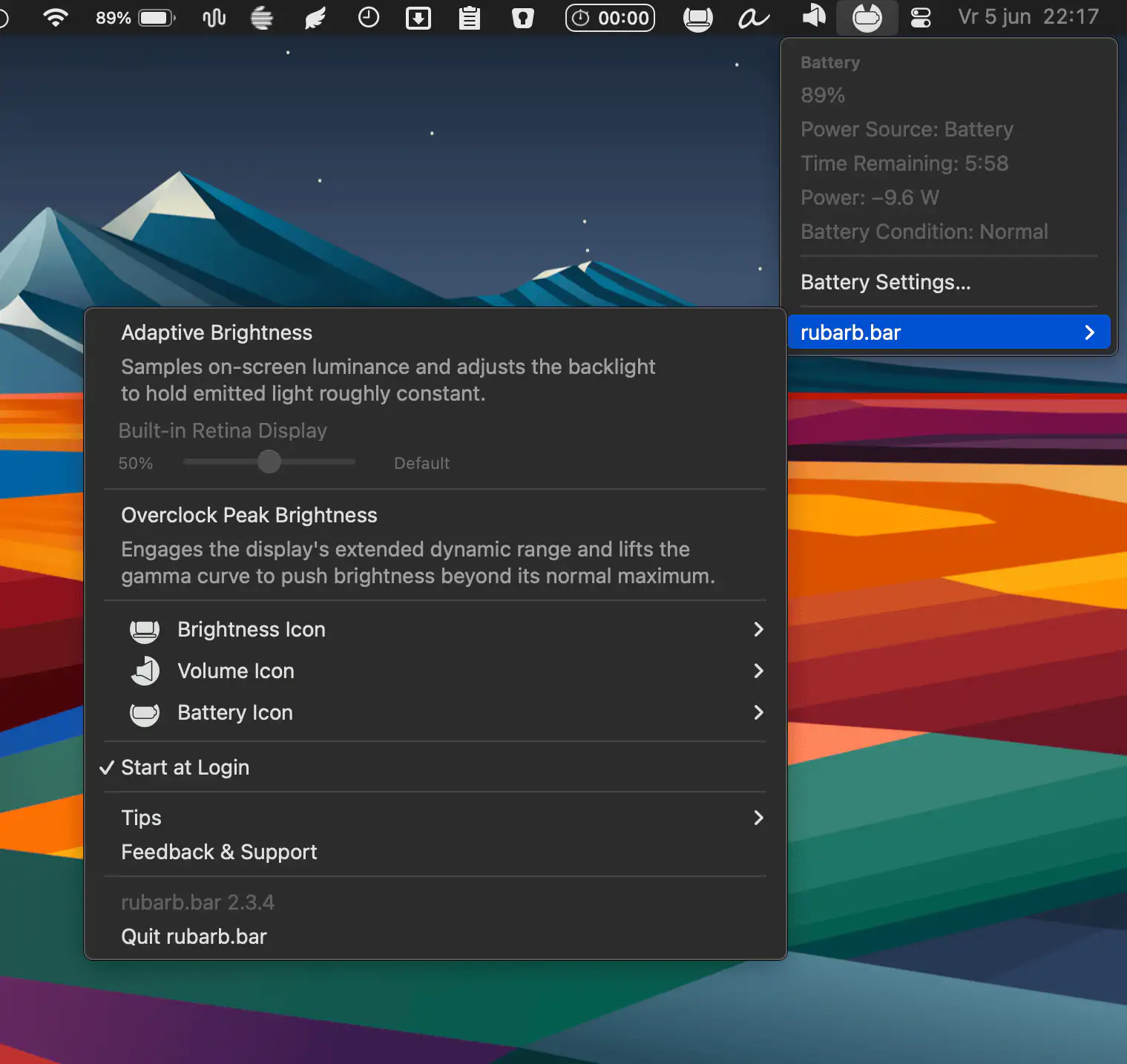
Task: Click the 00:00 timer in the menu bar
Action: coord(610,17)
